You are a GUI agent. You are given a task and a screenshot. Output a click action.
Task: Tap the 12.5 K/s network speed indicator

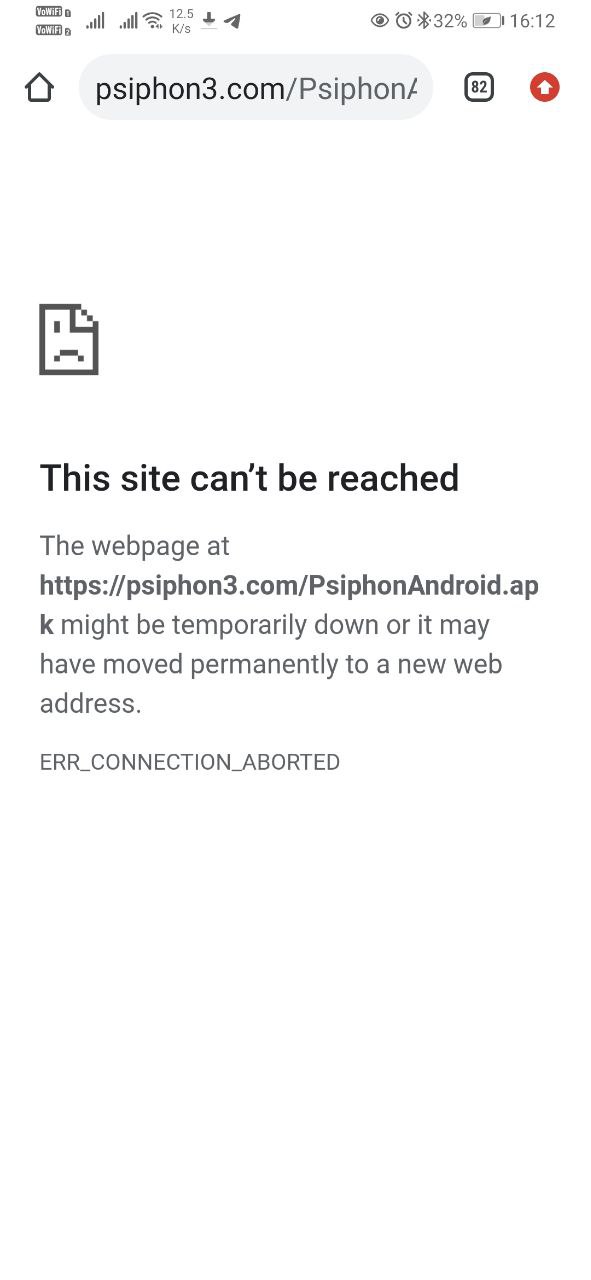tap(181, 20)
